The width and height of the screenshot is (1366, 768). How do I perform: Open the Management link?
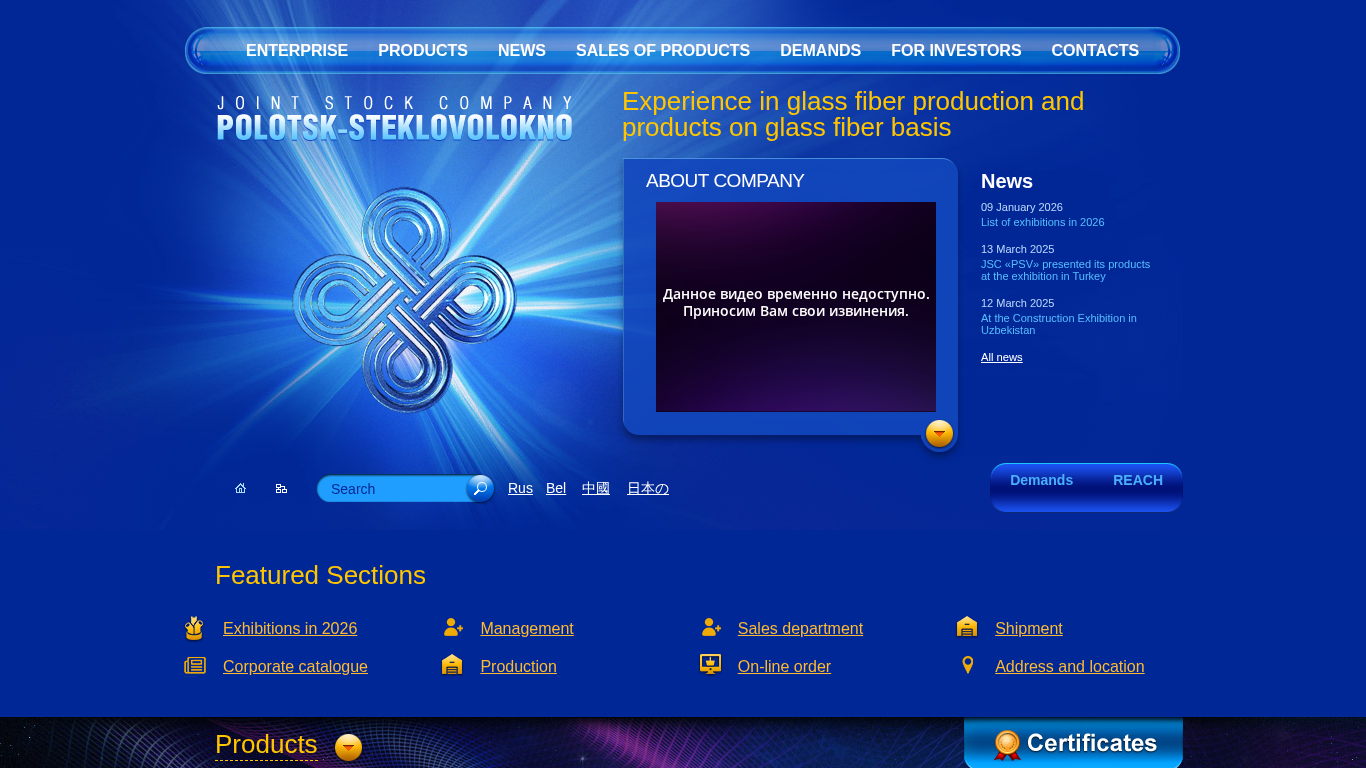point(527,628)
